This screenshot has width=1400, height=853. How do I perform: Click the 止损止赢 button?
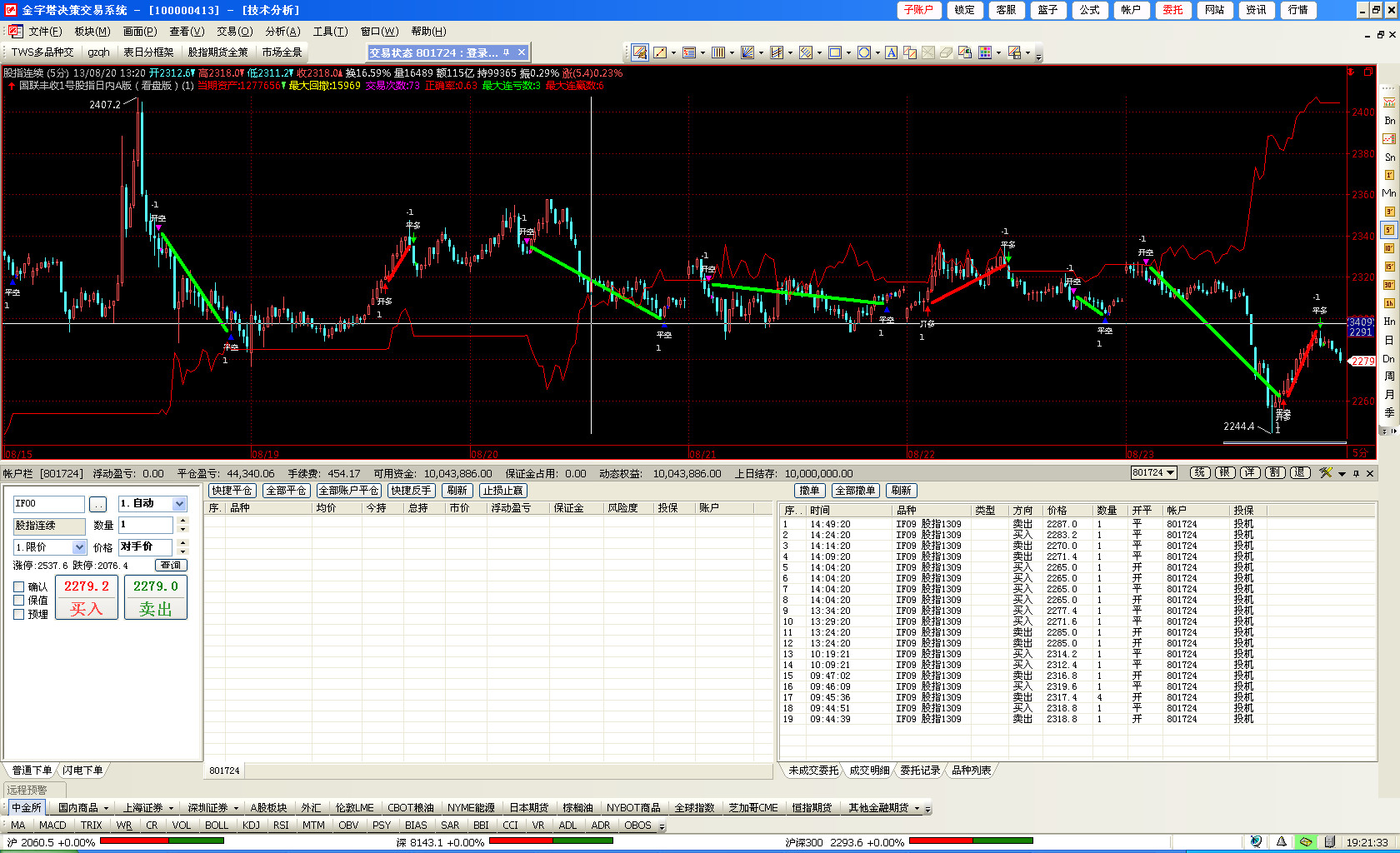pyautogui.click(x=502, y=491)
